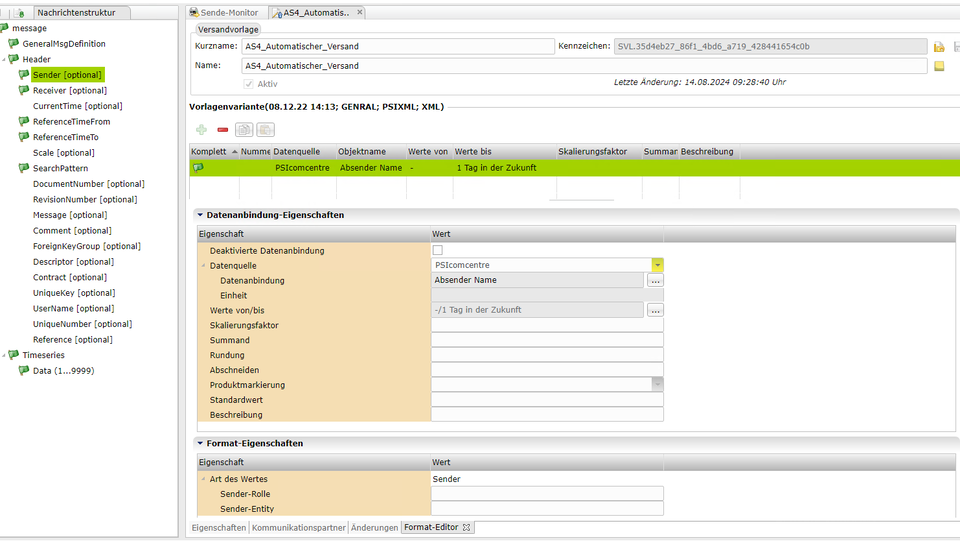This screenshot has height=541, width=960.
Task: Select SearchPattern in the message tree
Action: click(x=60, y=169)
